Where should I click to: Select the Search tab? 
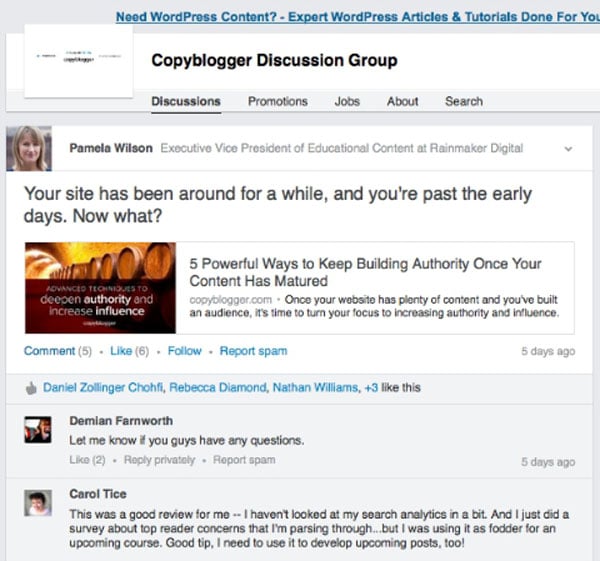point(464,101)
